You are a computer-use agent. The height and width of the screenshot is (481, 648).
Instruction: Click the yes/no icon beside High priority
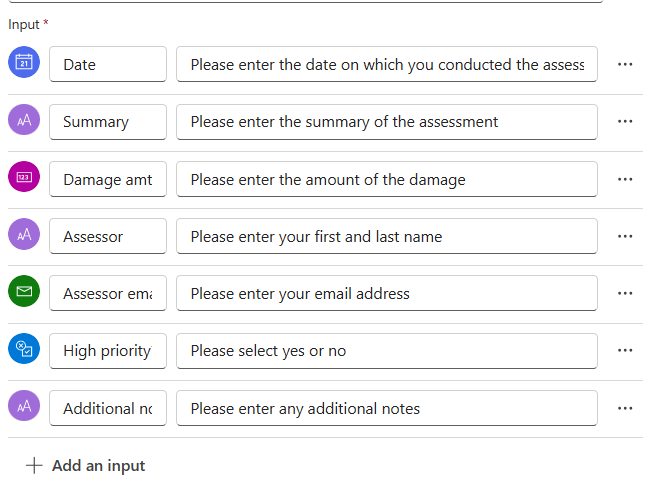24,350
